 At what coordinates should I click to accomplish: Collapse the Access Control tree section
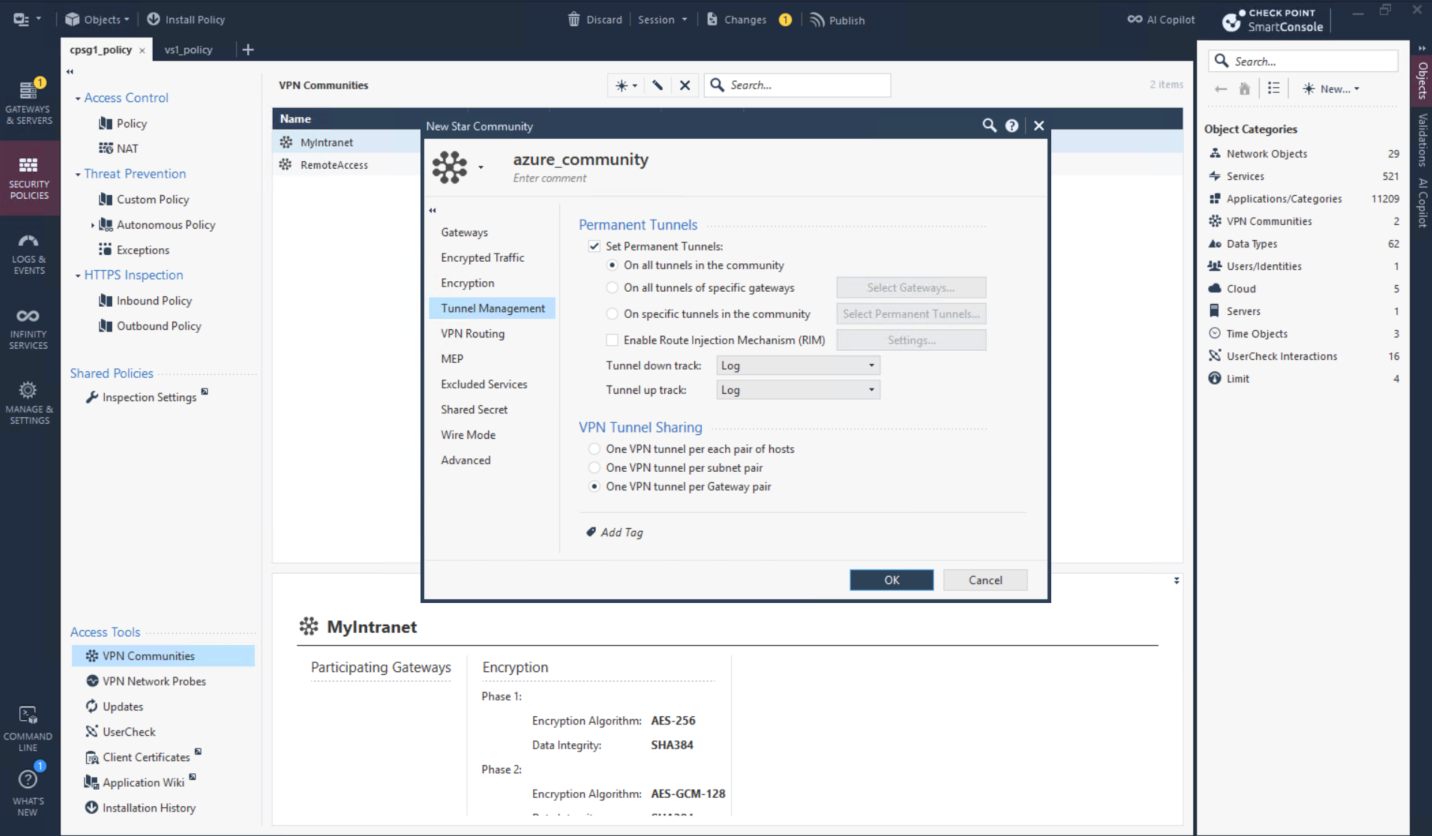pyautogui.click(x=78, y=98)
